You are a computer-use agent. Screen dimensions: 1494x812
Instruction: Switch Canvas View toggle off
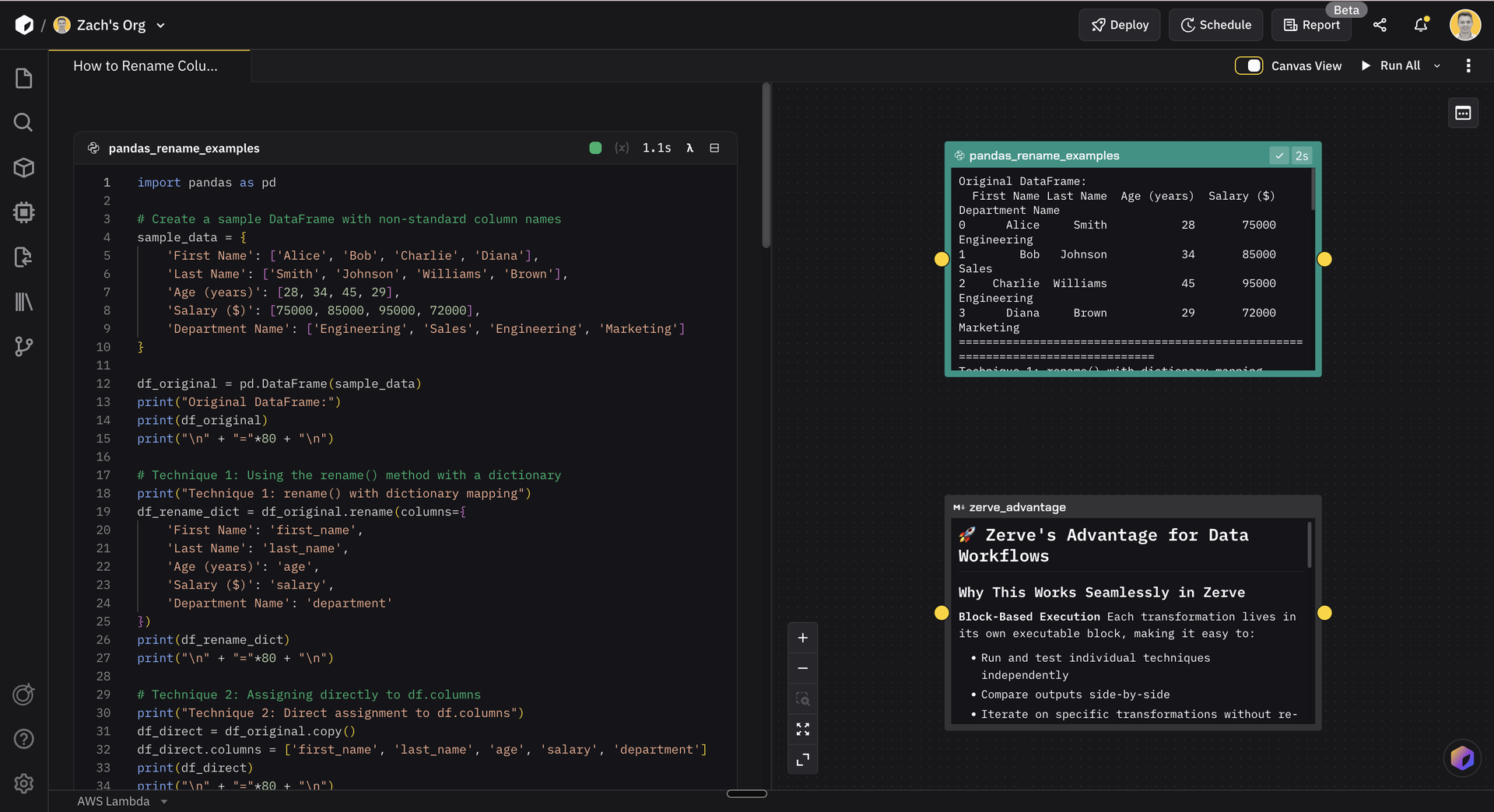1249,65
